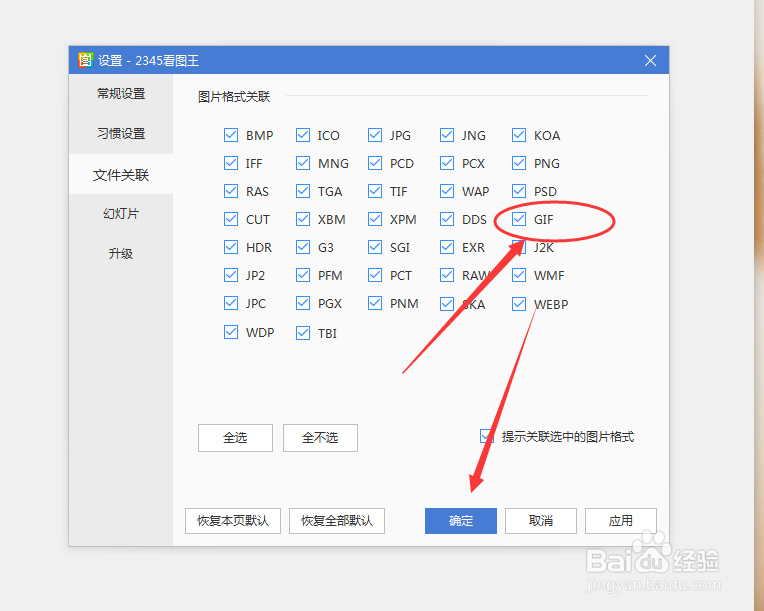
Task: Toggle the JPC format checkbox
Action: [231, 303]
